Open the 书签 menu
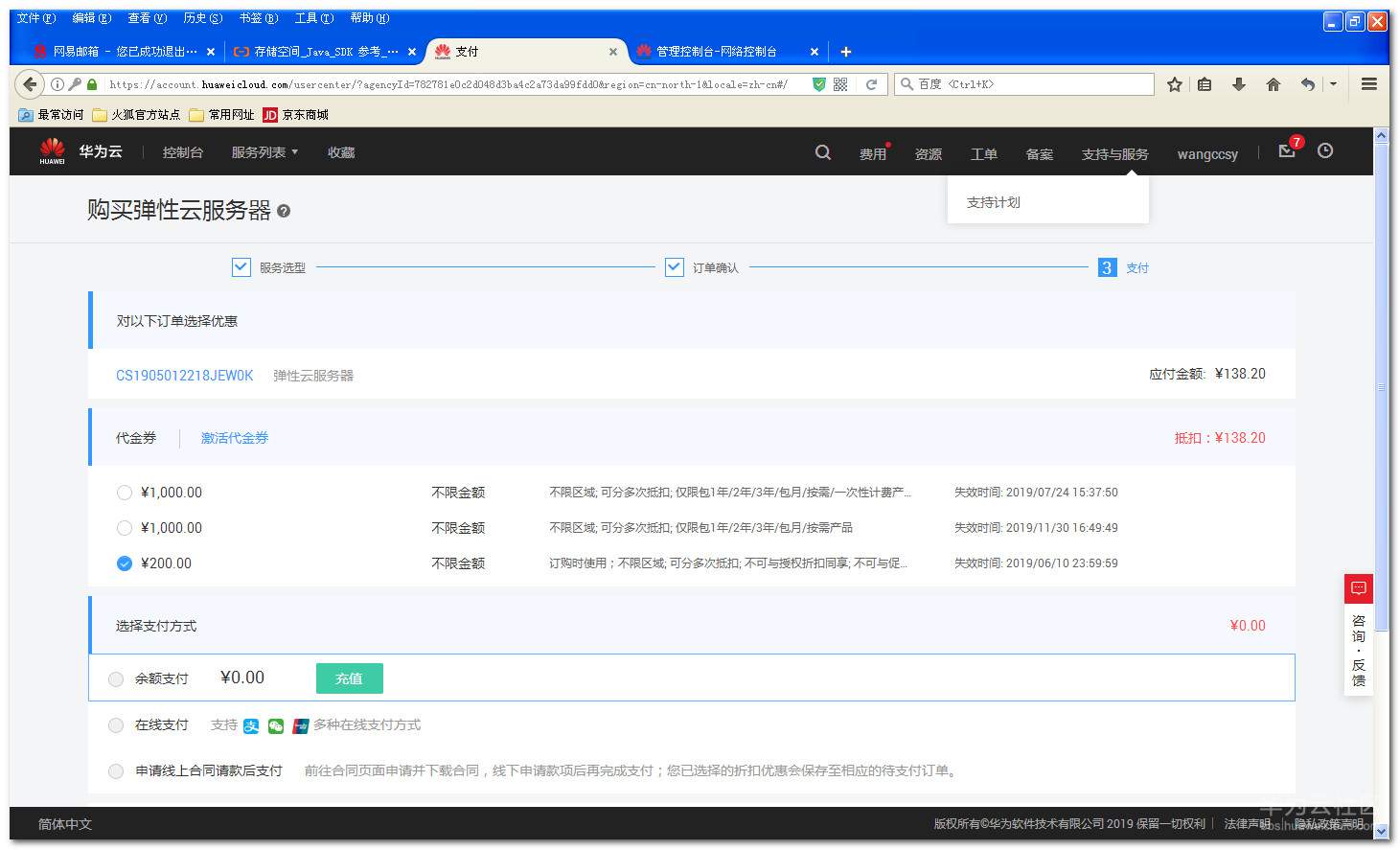The width and height of the screenshot is (1400, 850). click(x=259, y=18)
